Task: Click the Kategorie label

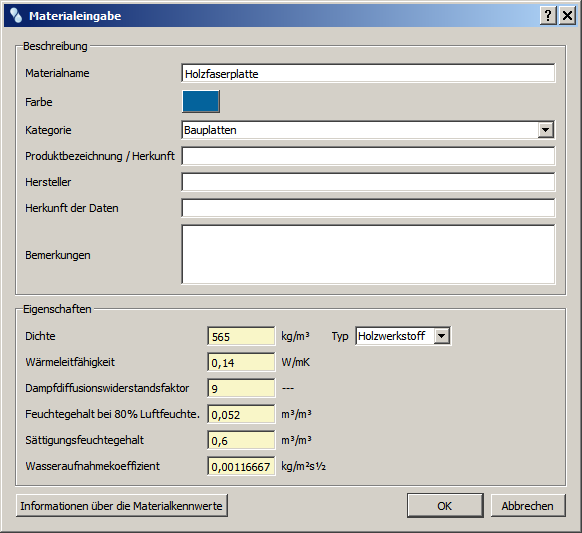Action: 48,130
